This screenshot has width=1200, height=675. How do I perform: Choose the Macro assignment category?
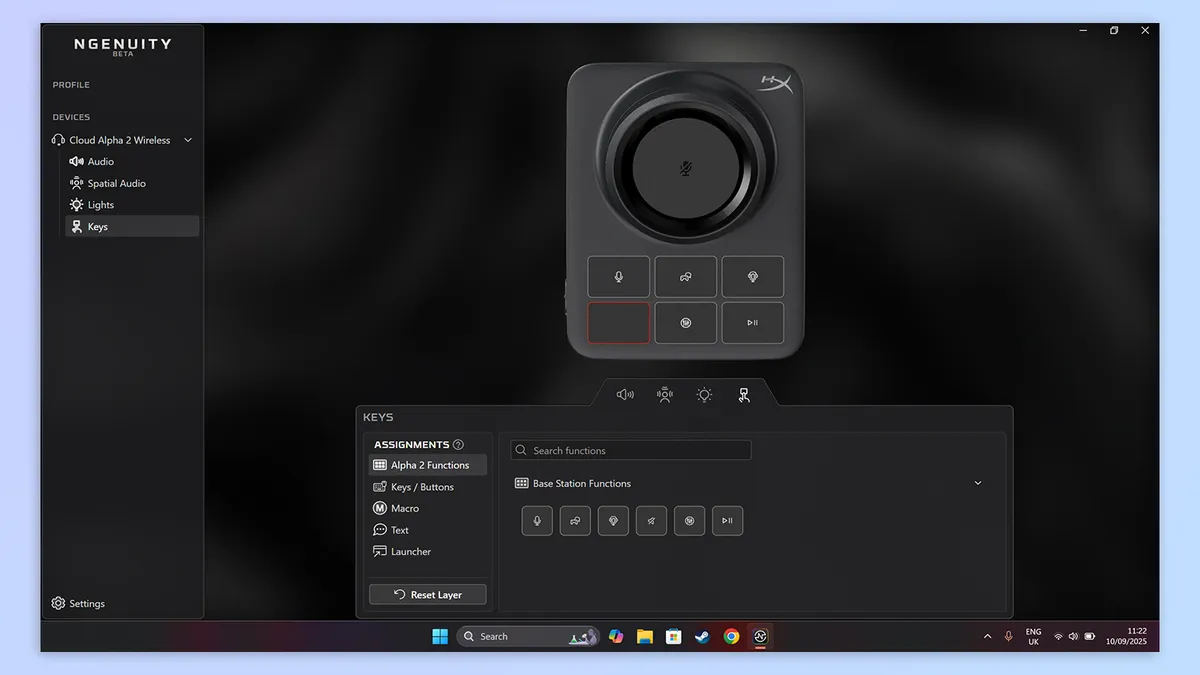pyautogui.click(x=404, y=508)
